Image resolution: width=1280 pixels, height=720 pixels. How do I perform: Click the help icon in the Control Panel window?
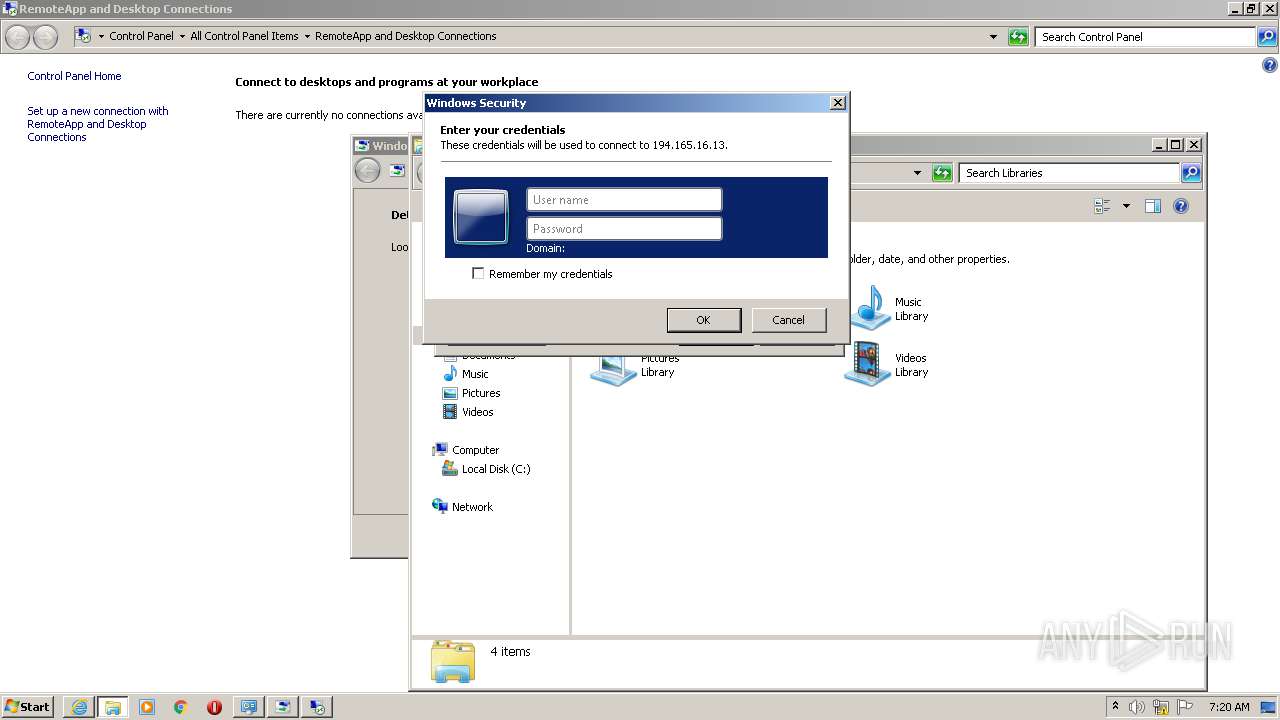(x=1270, y=65)
